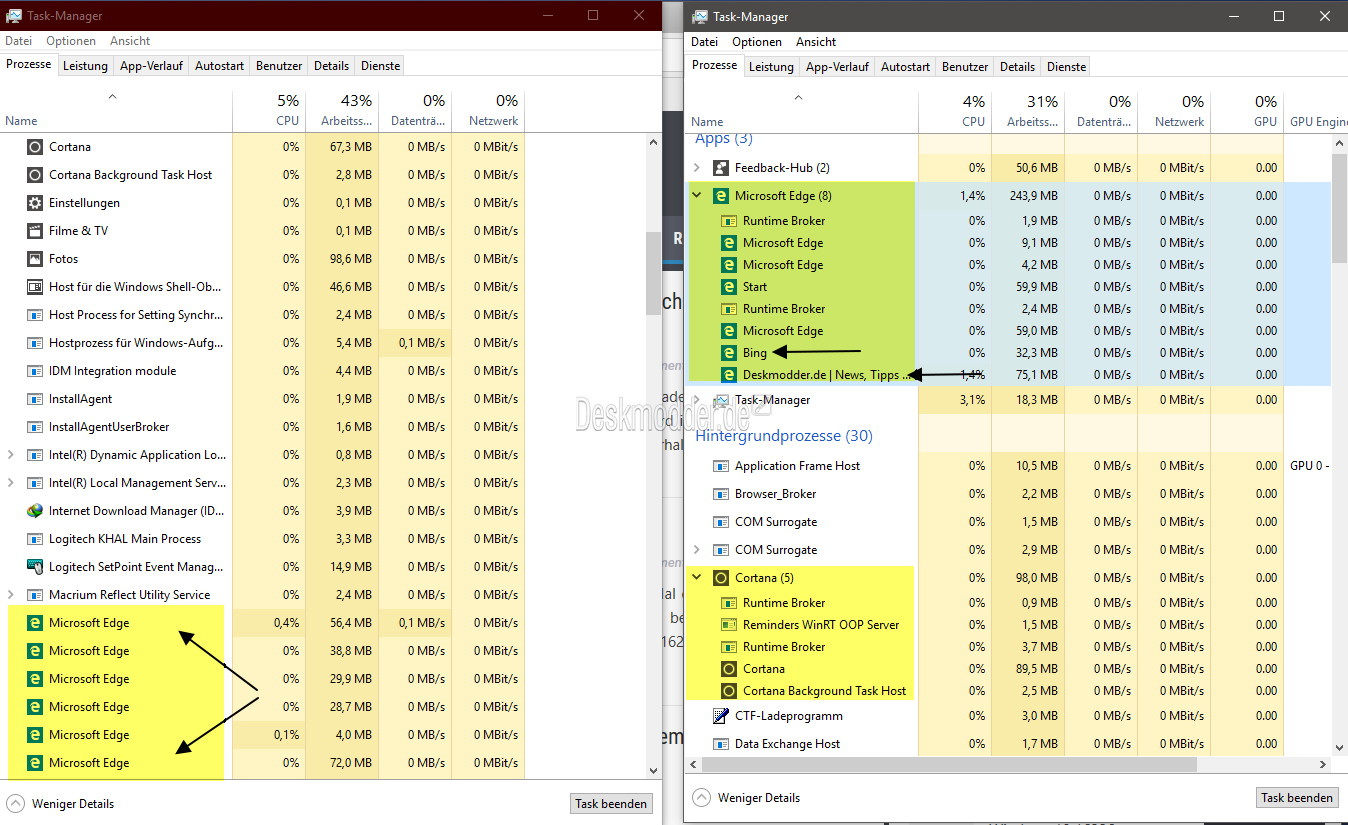Select the 243,9 MB memory cell of Edge
The height and width of the screenshot is (825, 1348).
tap(1028, 196)
